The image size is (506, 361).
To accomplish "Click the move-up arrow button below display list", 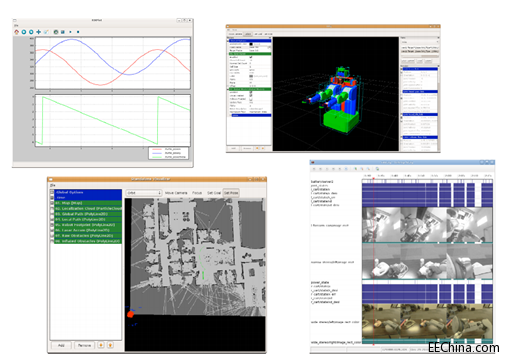I will pos(101,345).
